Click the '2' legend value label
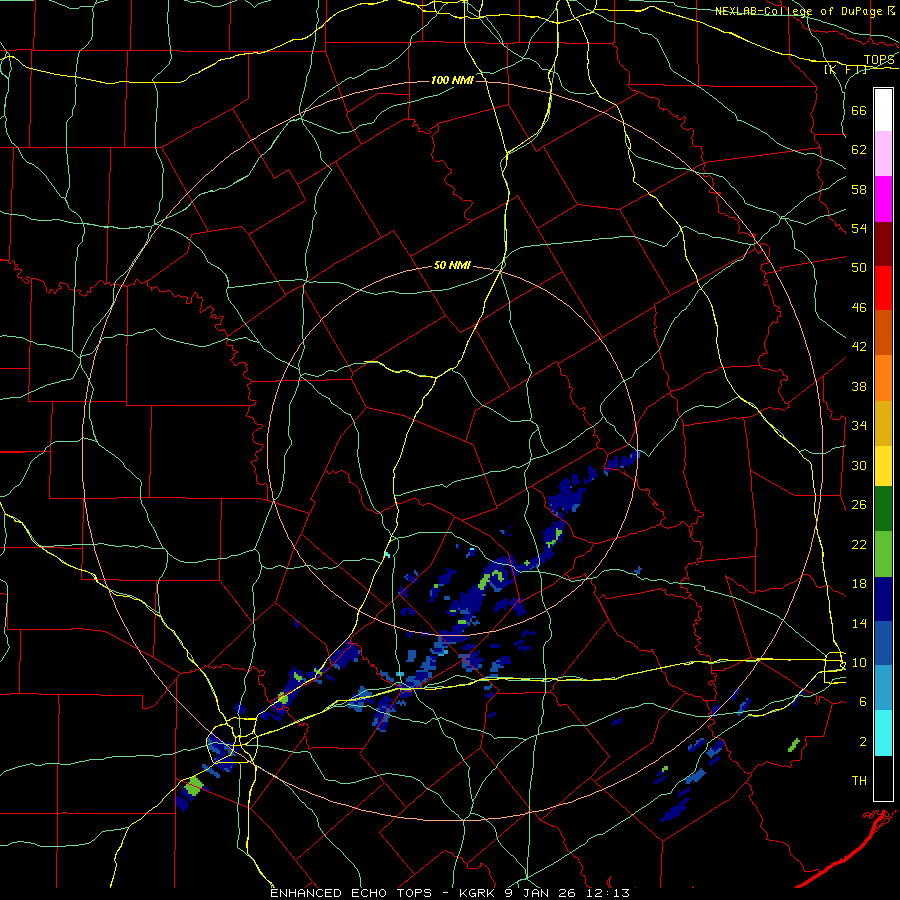 click(x=863, y=742)
